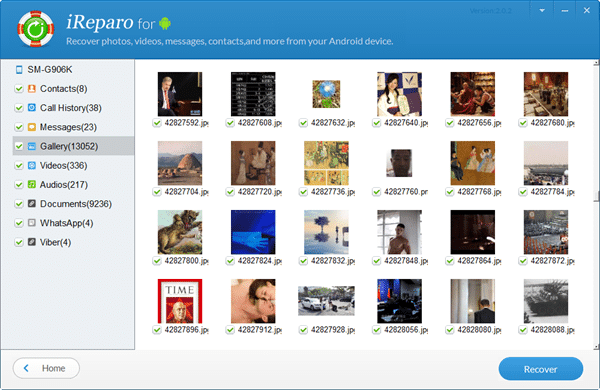Screen dimensions: 600x390
Task: Uncheck the Viber(4) checkbox
Action: click(x=19, y=242)
